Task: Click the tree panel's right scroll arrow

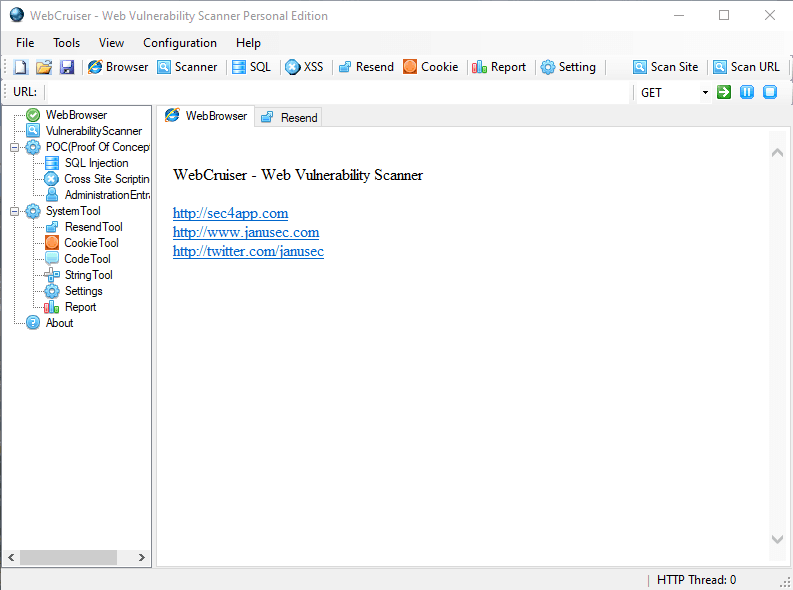Action: click(x=142, y=557)
